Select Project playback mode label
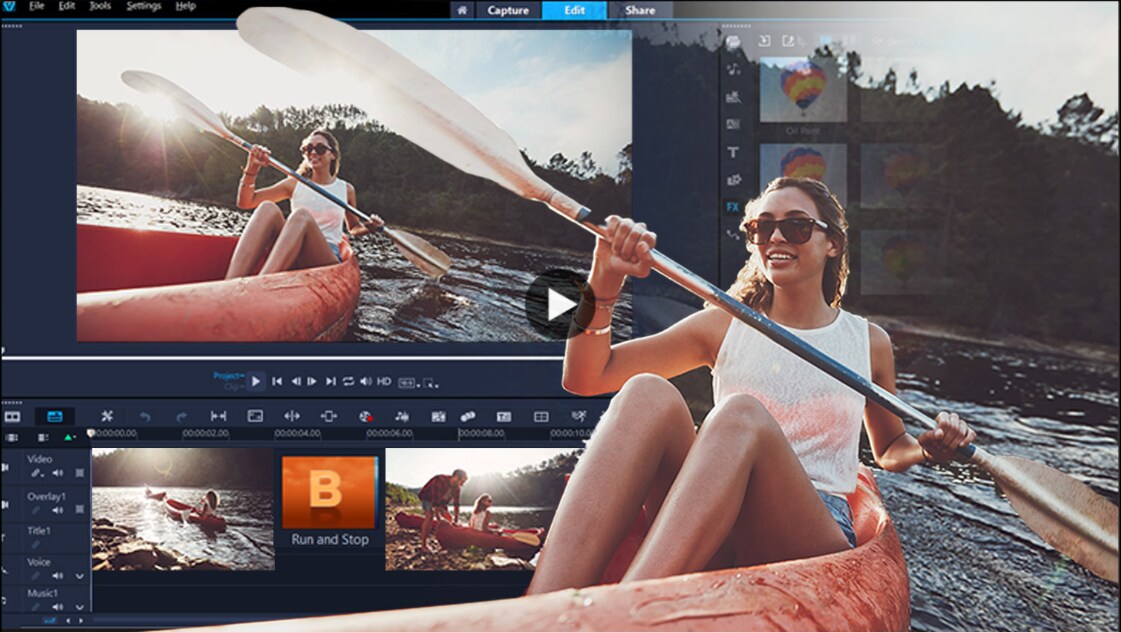Image resolution: width=1121 pixels, height=633 pixels. (229, 376)
